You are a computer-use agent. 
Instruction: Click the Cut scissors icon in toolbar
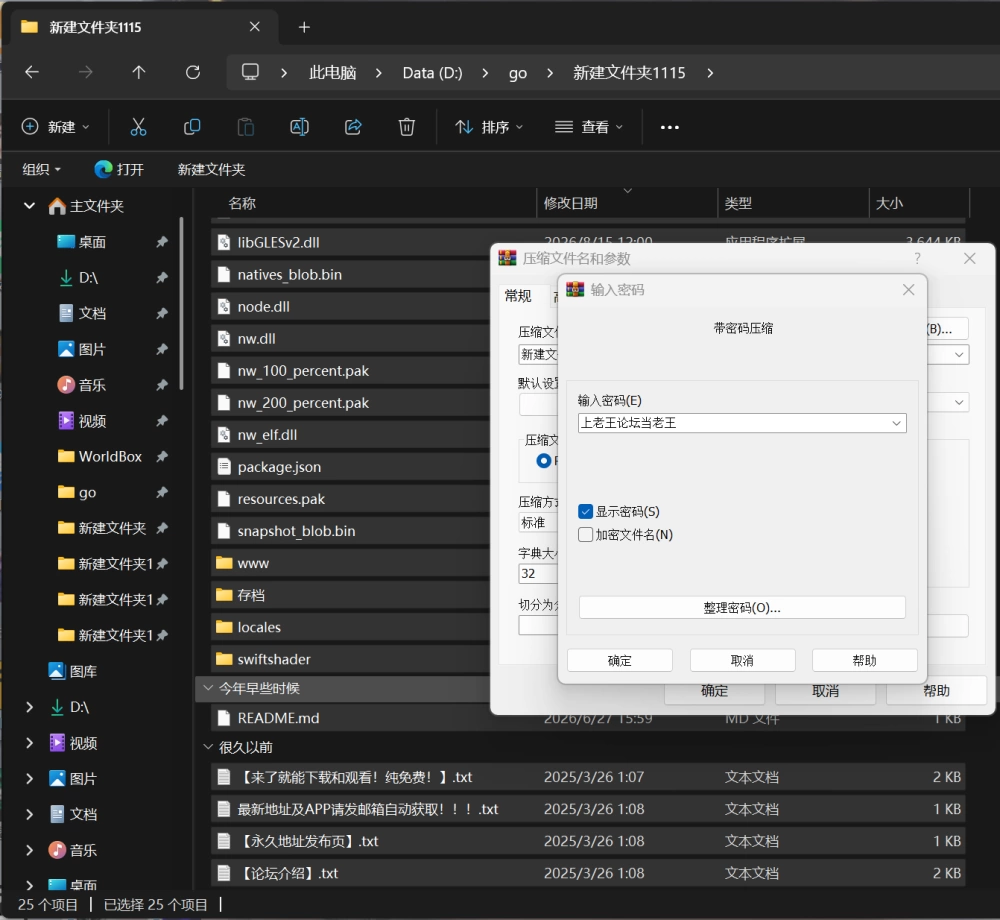coord(138,127)
